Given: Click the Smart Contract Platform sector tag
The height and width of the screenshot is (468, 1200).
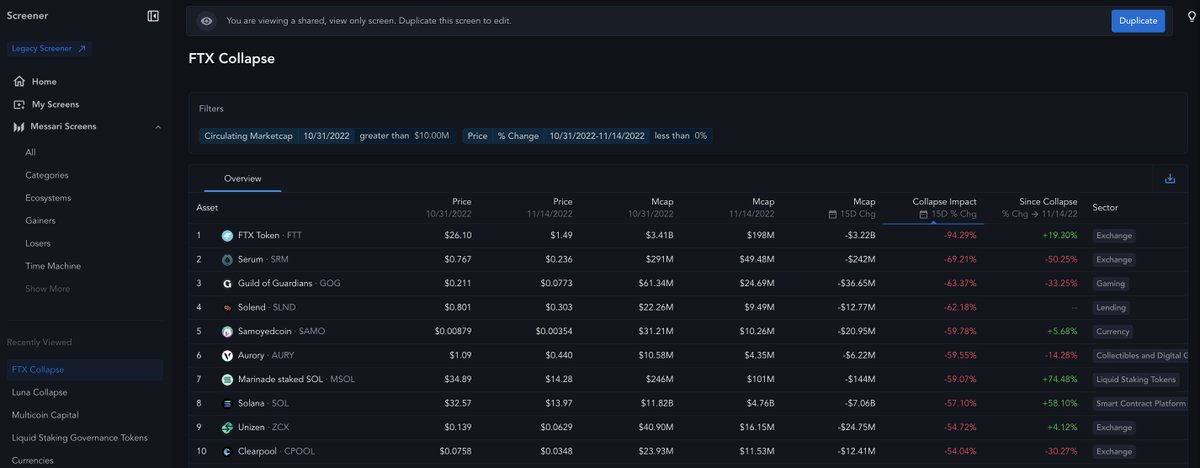Looking at the screenshot, I should [1140, 404].
